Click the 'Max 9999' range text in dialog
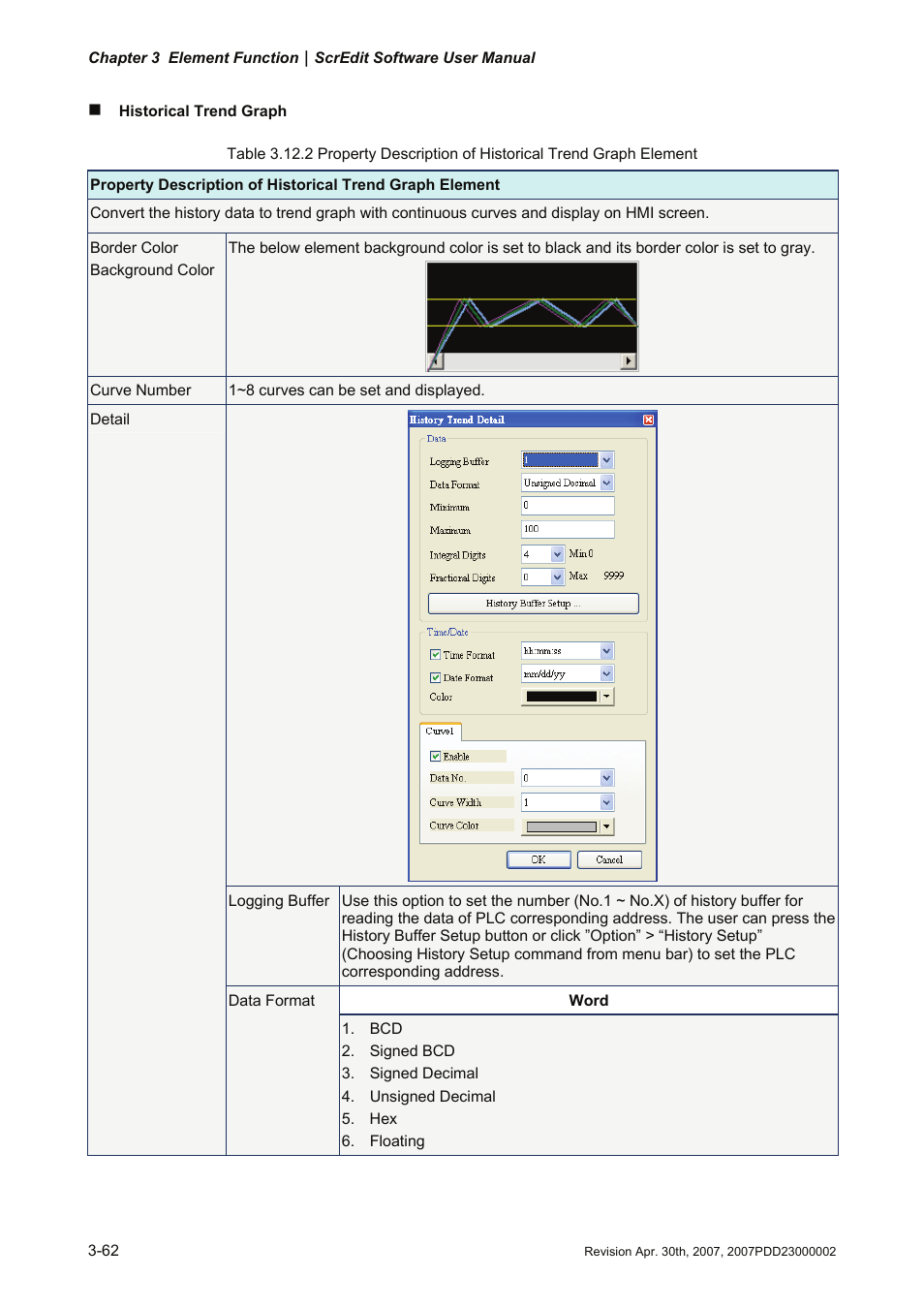Image resolution: width=924 pixels, height=1309 pixels. pyautogui.click(x=597, y=576)
